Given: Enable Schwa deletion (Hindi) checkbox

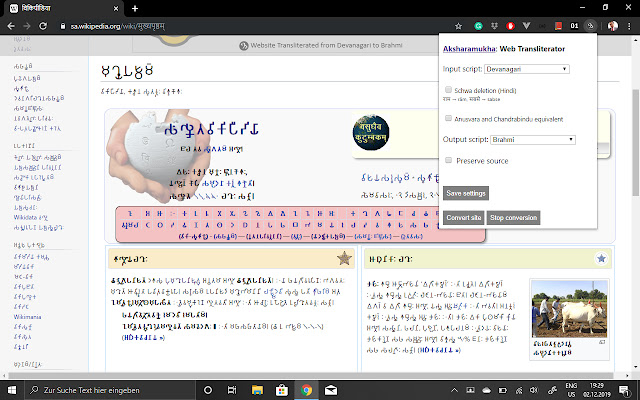Looking at the screenshot, I should pos(448,90).
